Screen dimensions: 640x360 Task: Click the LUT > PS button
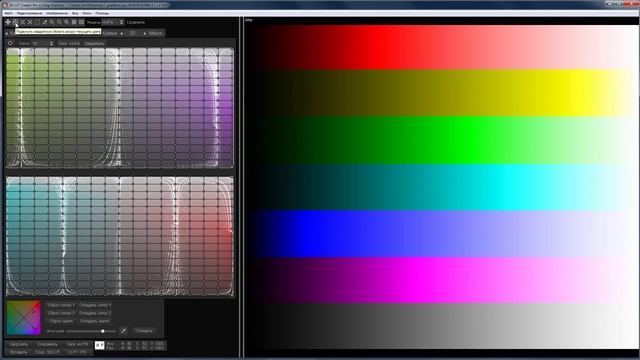click(x=78, y=352)
